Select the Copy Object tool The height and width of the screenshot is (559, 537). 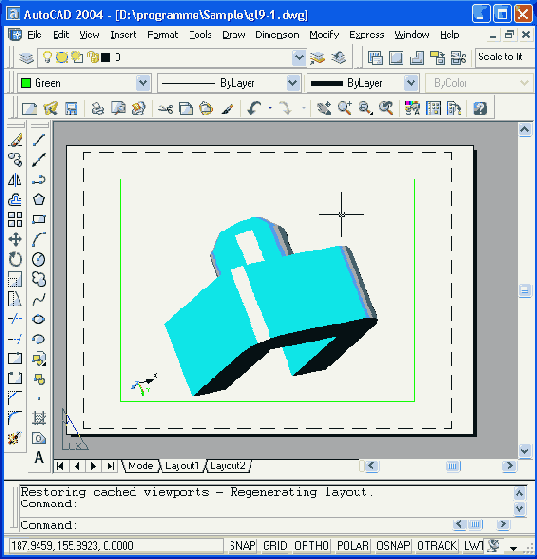click(x=15, y=160)
